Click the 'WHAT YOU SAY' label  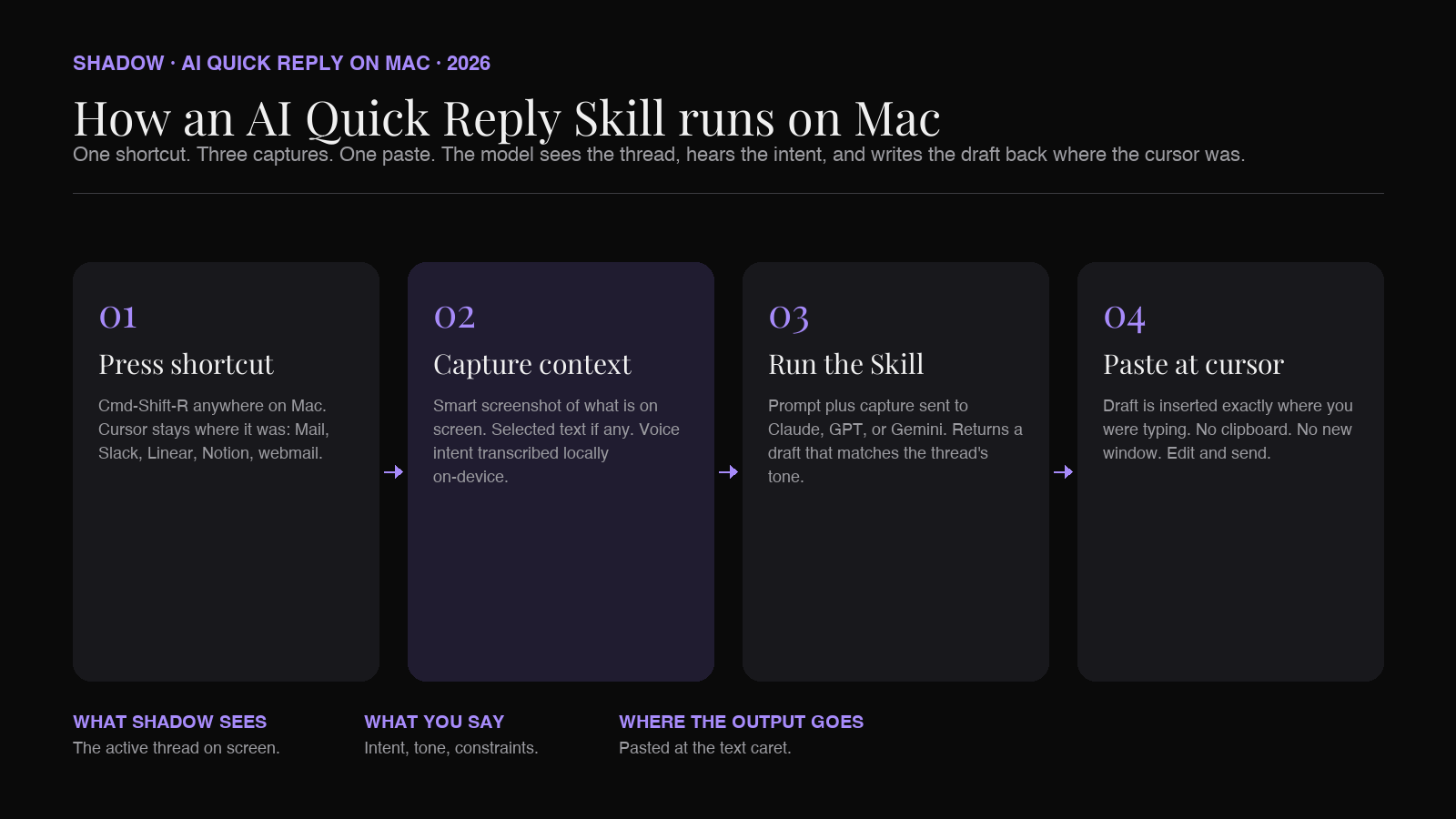click(434, 722)
